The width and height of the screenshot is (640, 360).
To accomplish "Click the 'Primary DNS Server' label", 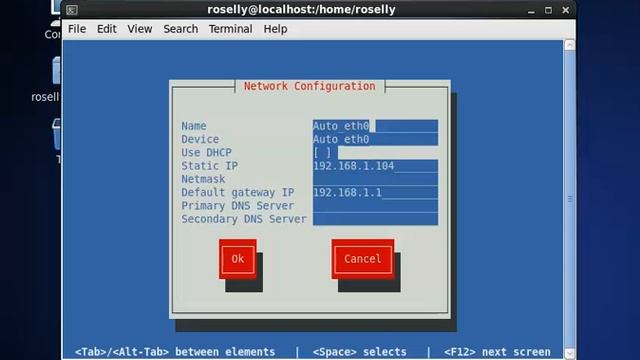I will pyautogui.click(x=238, y=206).
